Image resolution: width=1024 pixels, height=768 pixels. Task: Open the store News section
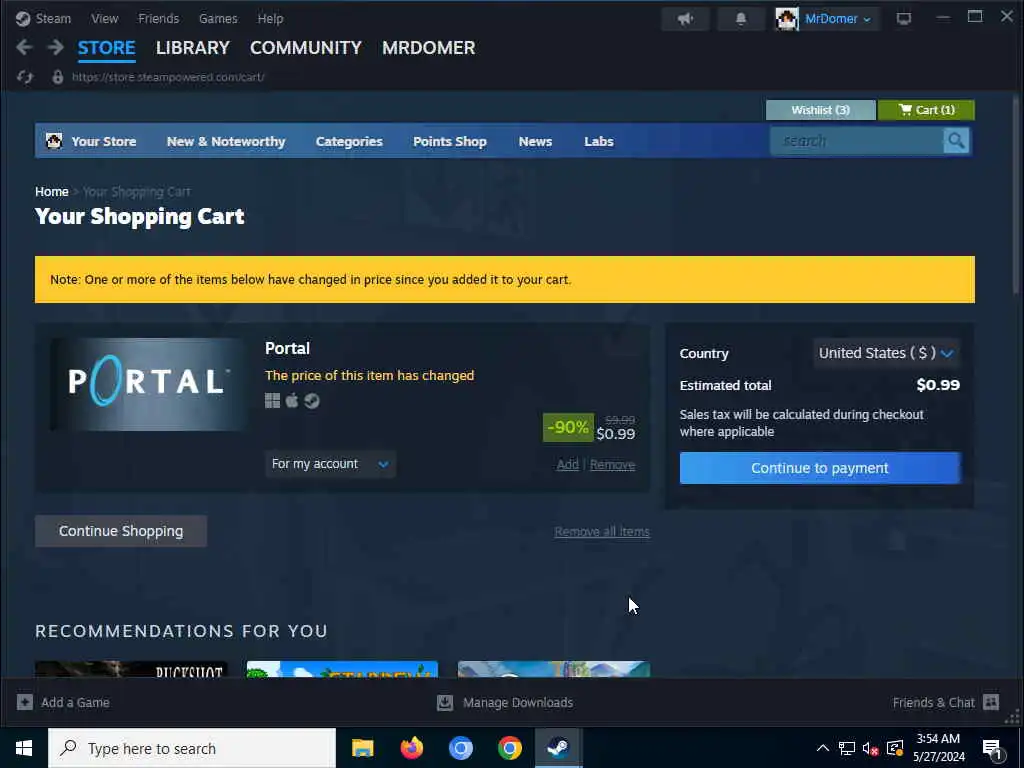(536, 141)
